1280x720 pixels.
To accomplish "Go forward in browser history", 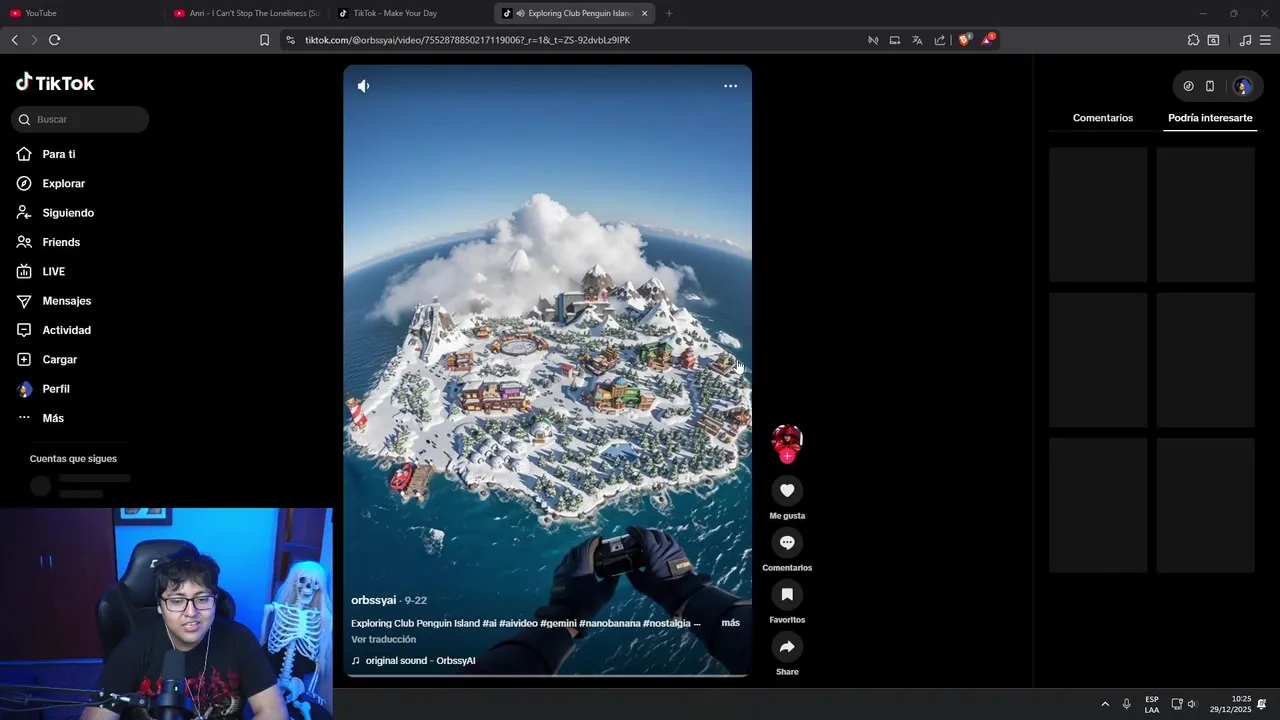I will click(34, 40).
